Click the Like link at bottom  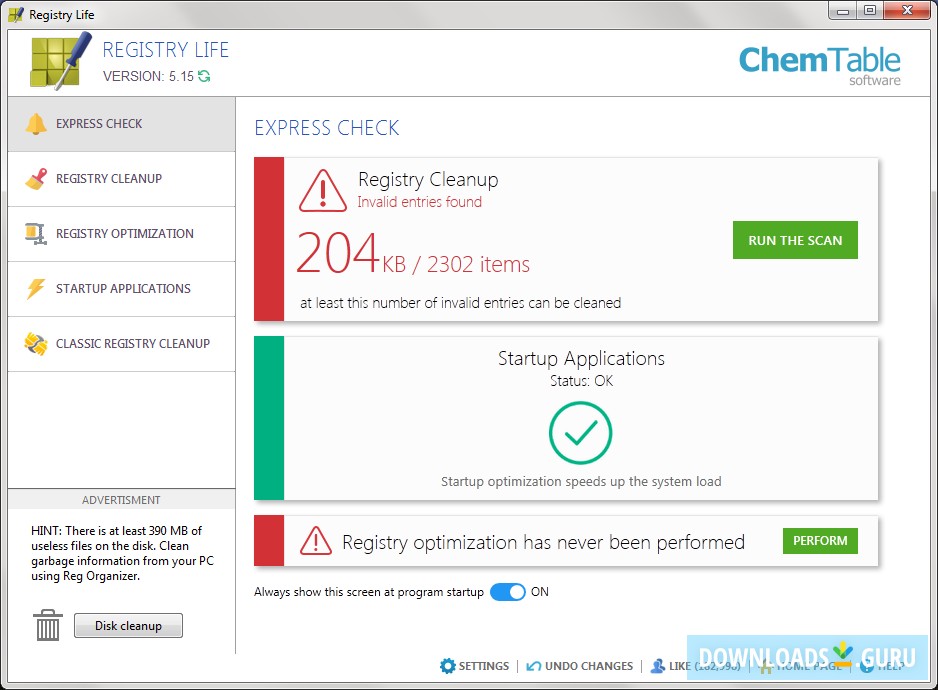(x=695, y=666)
